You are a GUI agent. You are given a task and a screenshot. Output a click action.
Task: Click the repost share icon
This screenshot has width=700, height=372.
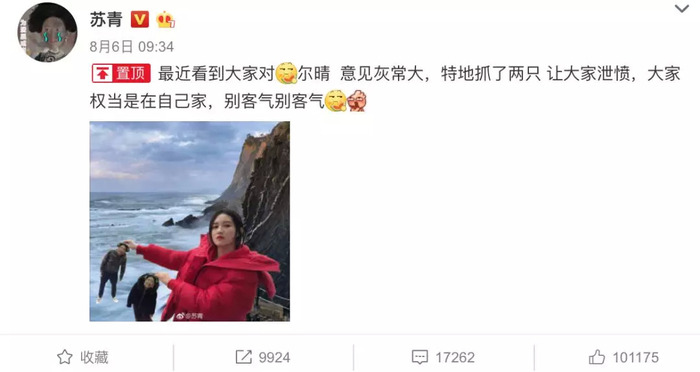pyautogui.click(x=243, y=357)
